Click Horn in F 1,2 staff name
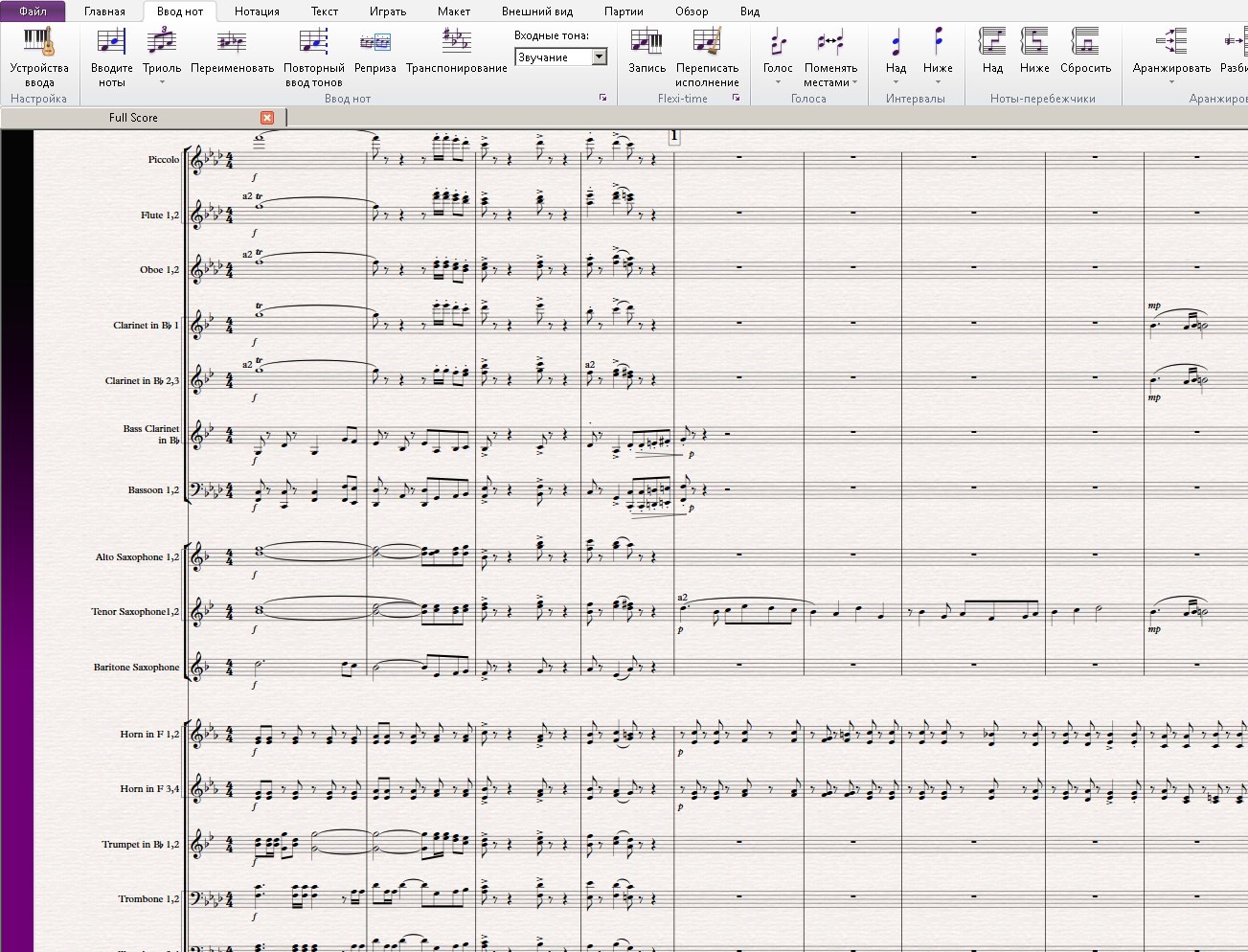The height and width of the screenshot is (952, 1248). point(149,735)
